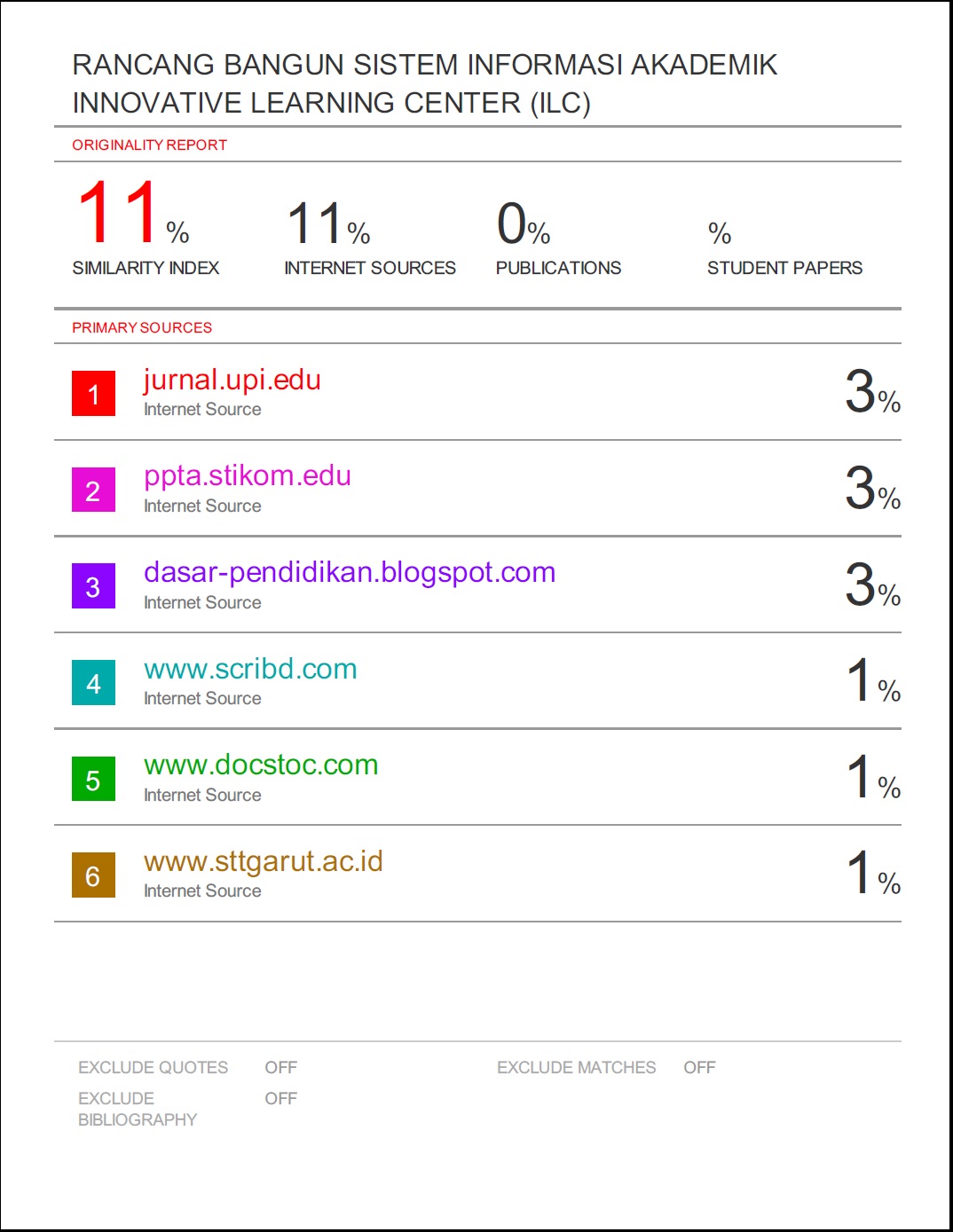The height and width of the screenshot is (1232, 953).
Task: Click the 11% Internet Sources figure
Action: 327,224
